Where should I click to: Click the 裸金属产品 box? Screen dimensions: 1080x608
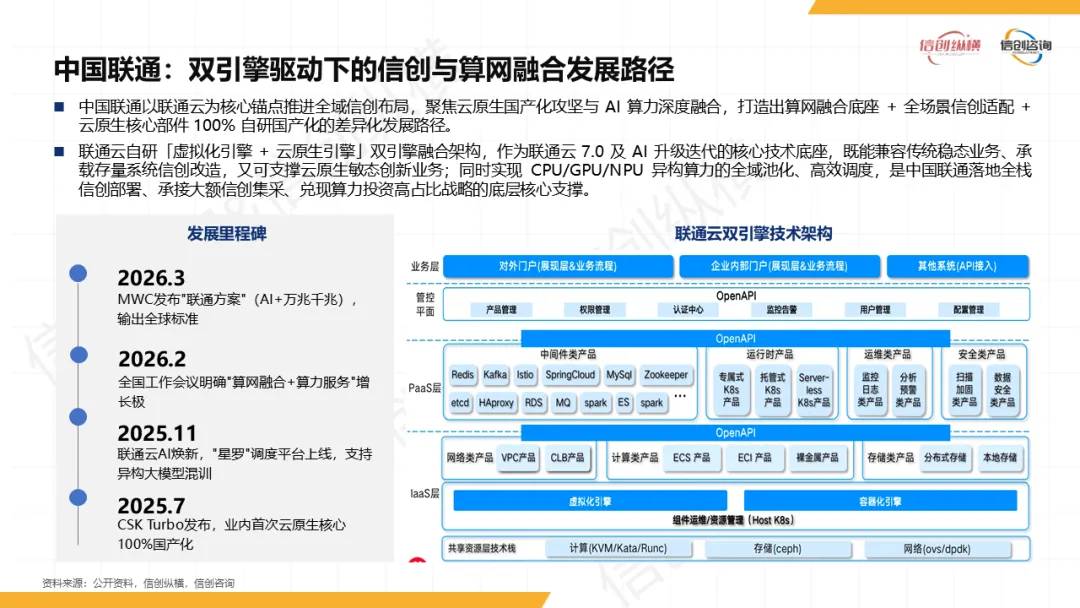pos(817,458)
